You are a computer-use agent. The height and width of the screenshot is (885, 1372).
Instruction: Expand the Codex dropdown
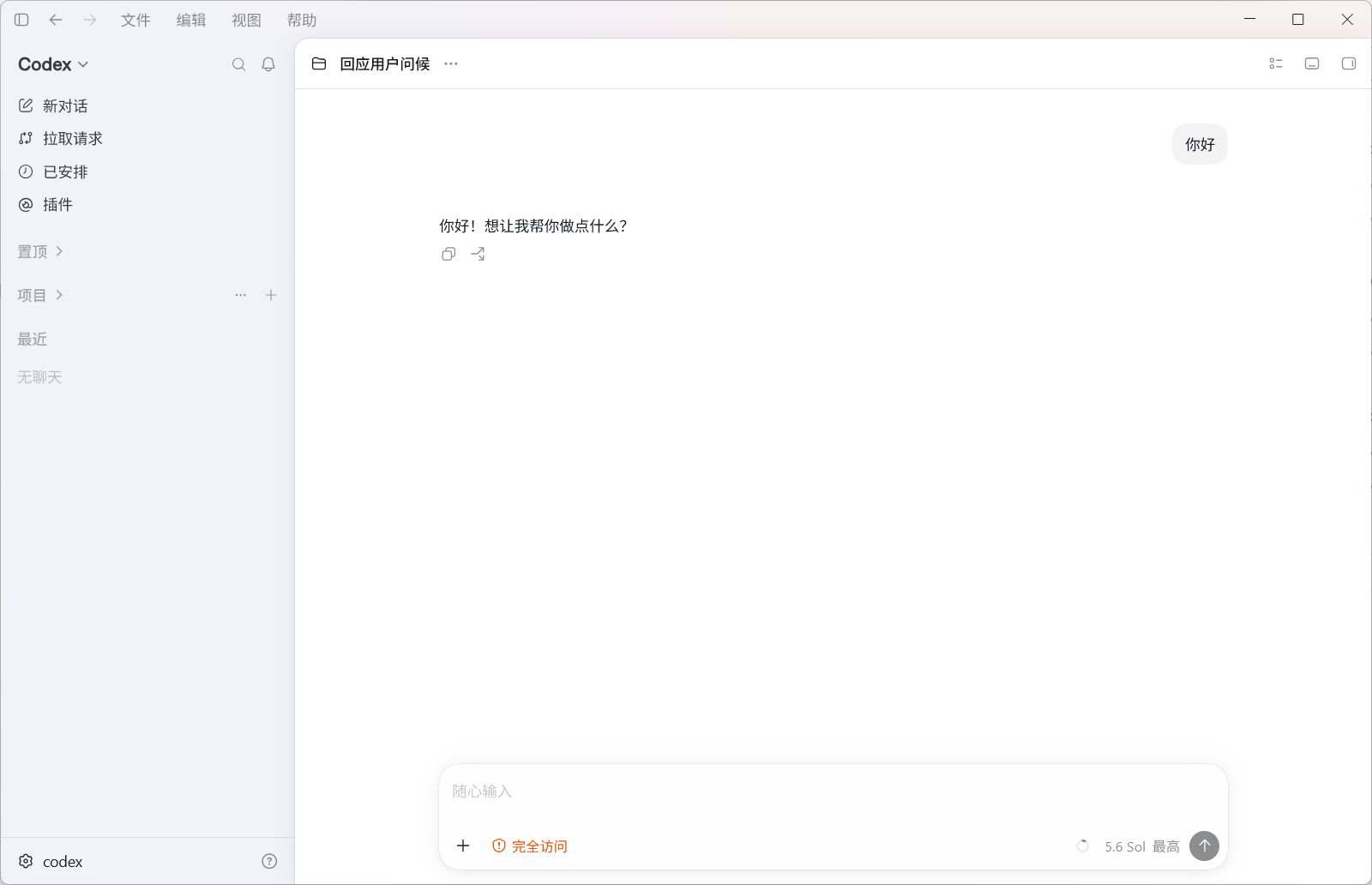tap(53, 64)
